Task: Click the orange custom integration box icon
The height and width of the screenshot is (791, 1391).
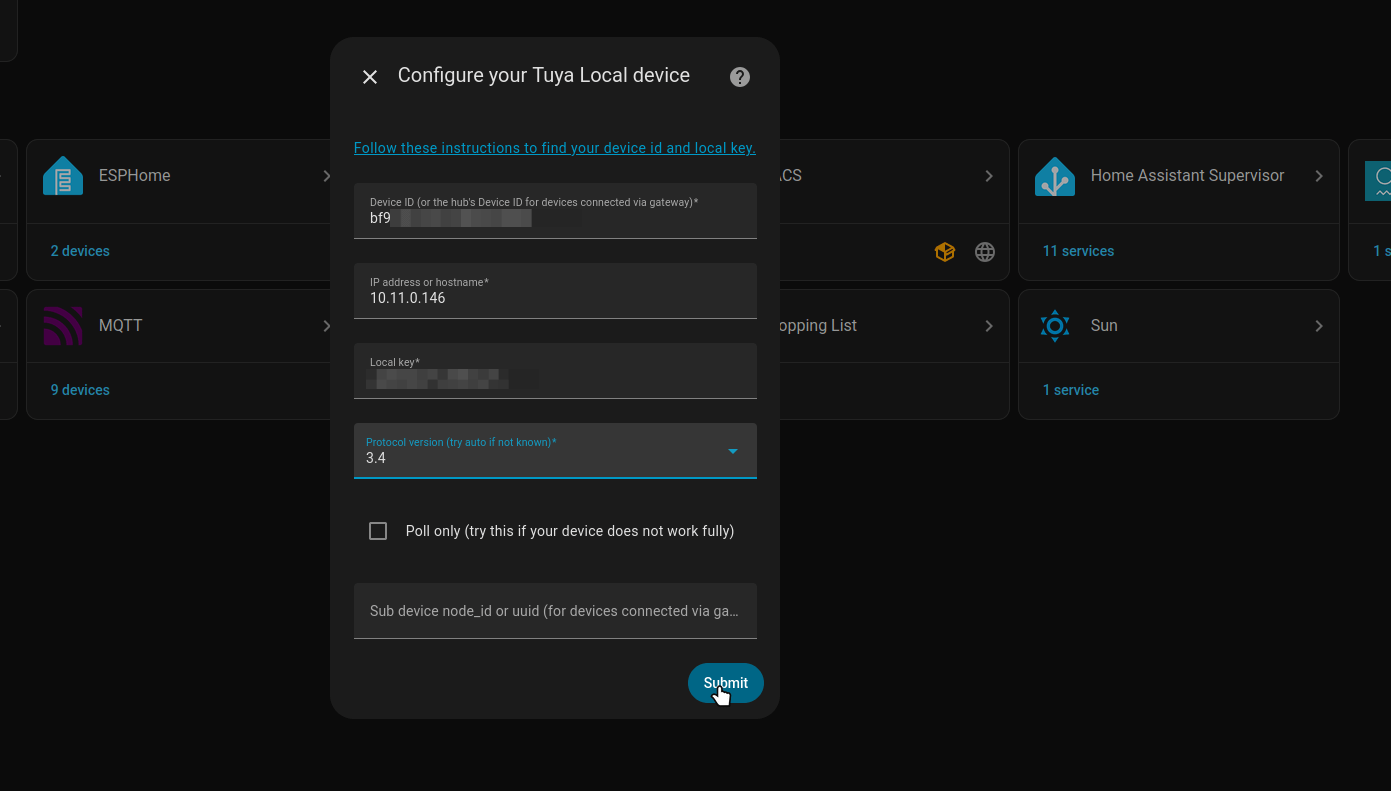Action: click(945, 252)
